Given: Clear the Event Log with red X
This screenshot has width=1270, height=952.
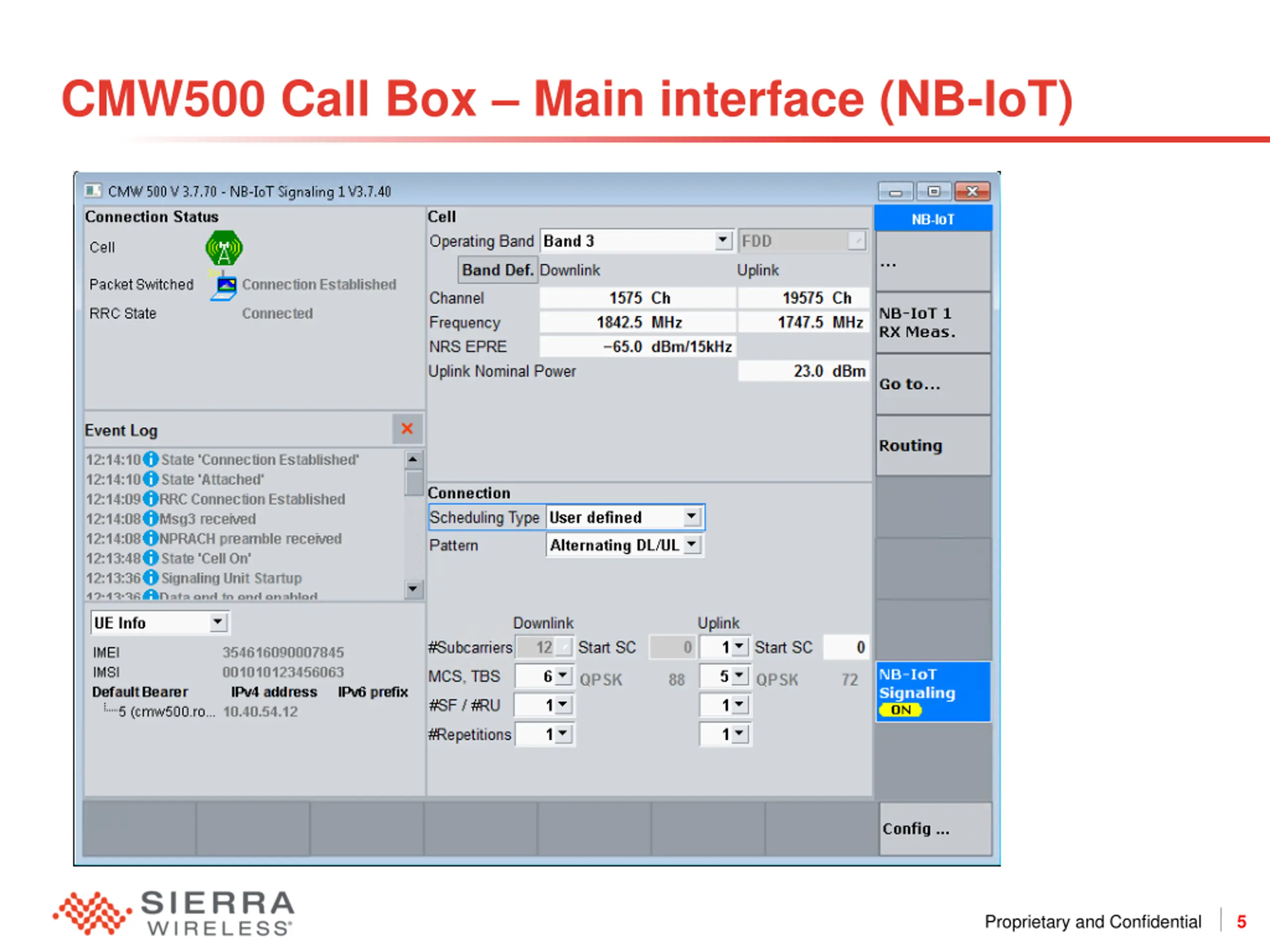Looking at the screenshot, I should pyautogui.click(x=407, y=429).
